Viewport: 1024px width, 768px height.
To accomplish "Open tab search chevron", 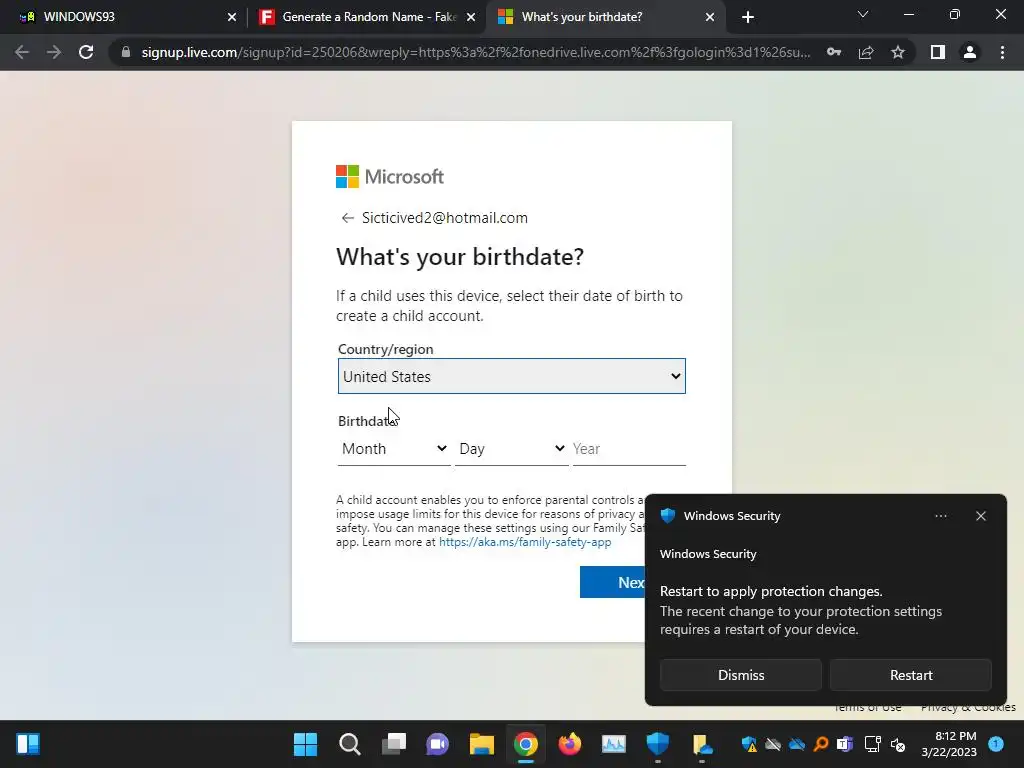I will (863, 14).
